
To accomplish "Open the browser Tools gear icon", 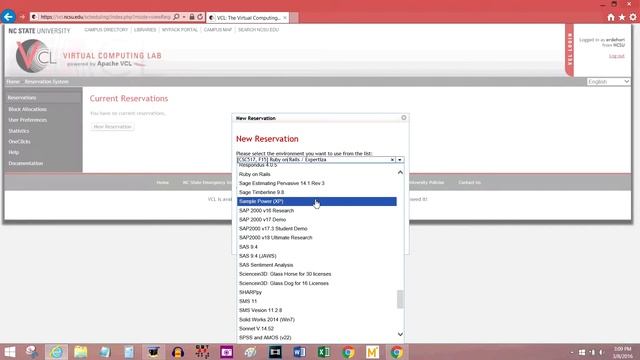I will point(633,17).
